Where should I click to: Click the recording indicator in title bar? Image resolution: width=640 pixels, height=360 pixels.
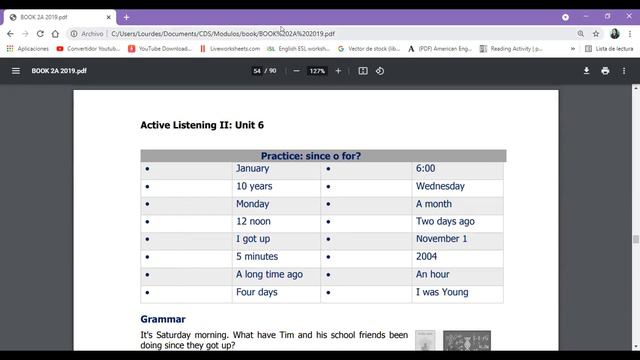point(565,17)
